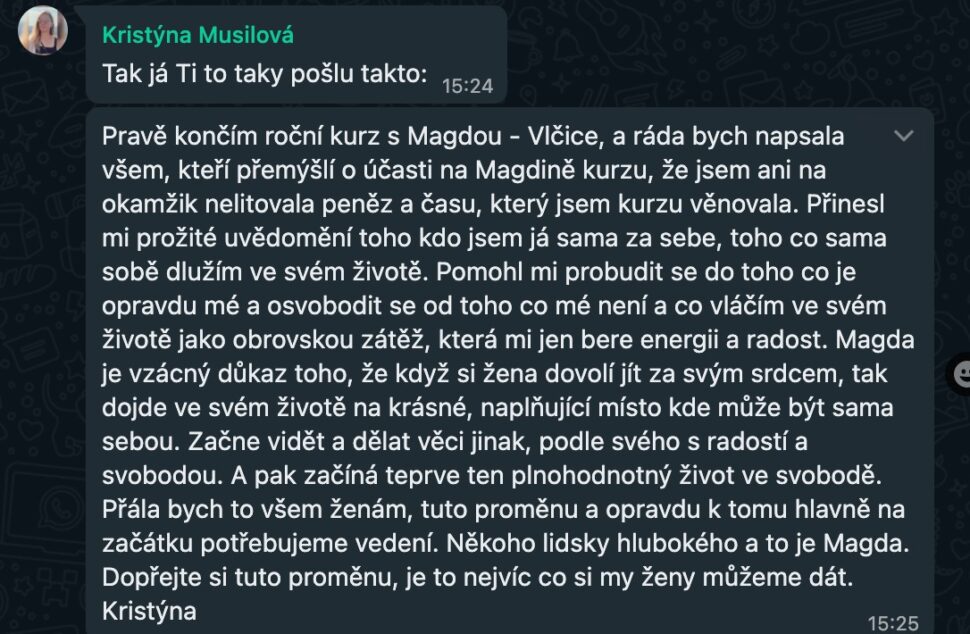Click the line starting 'sobě dlužím ve svém životě'
970x634 pixels.
pos(479,272)
